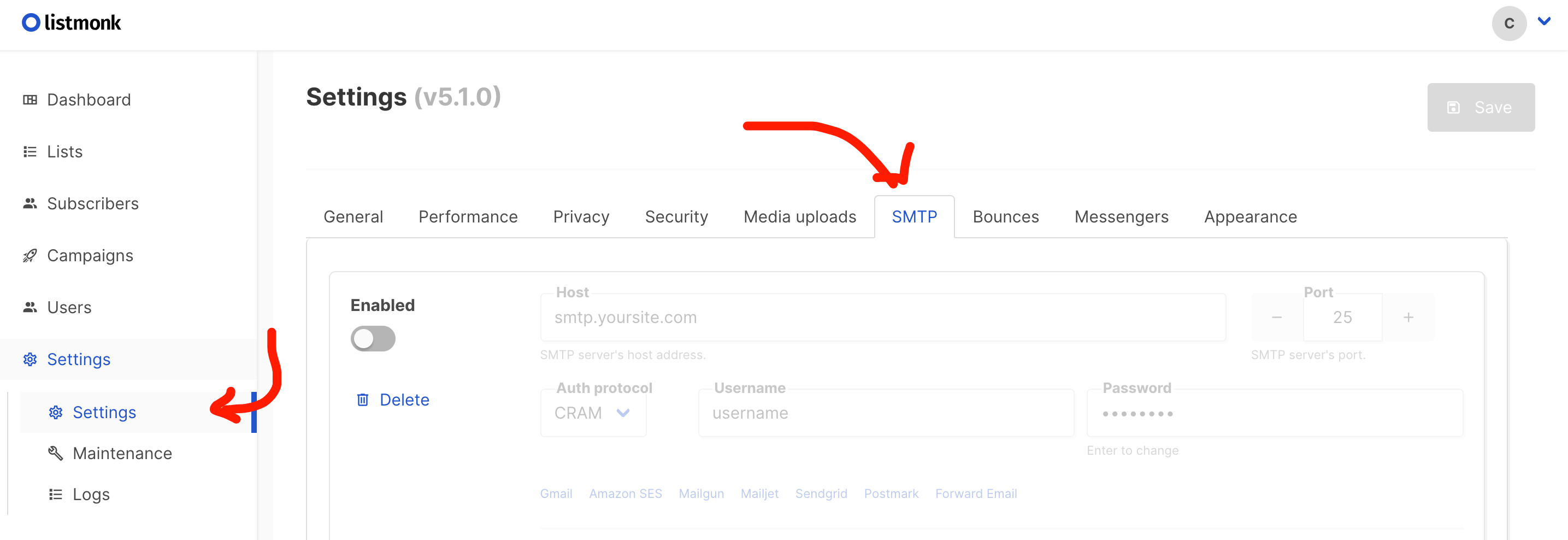This screenshot has width=1568, height=540.
Task: Focus the SMTP Host input field
Action: pyautogui.click(x=882, y=318)
